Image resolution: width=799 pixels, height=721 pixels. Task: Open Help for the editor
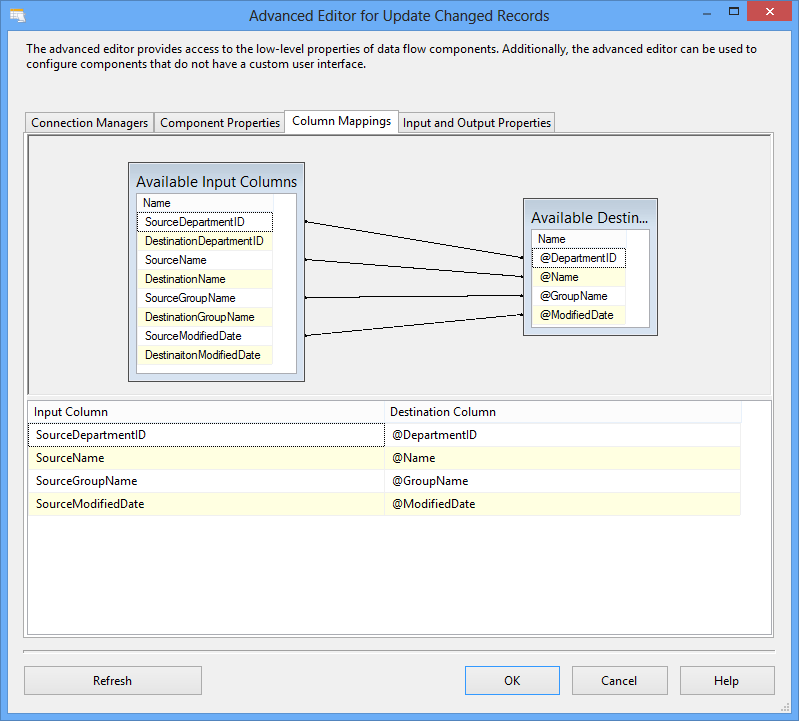pos(726,681)
